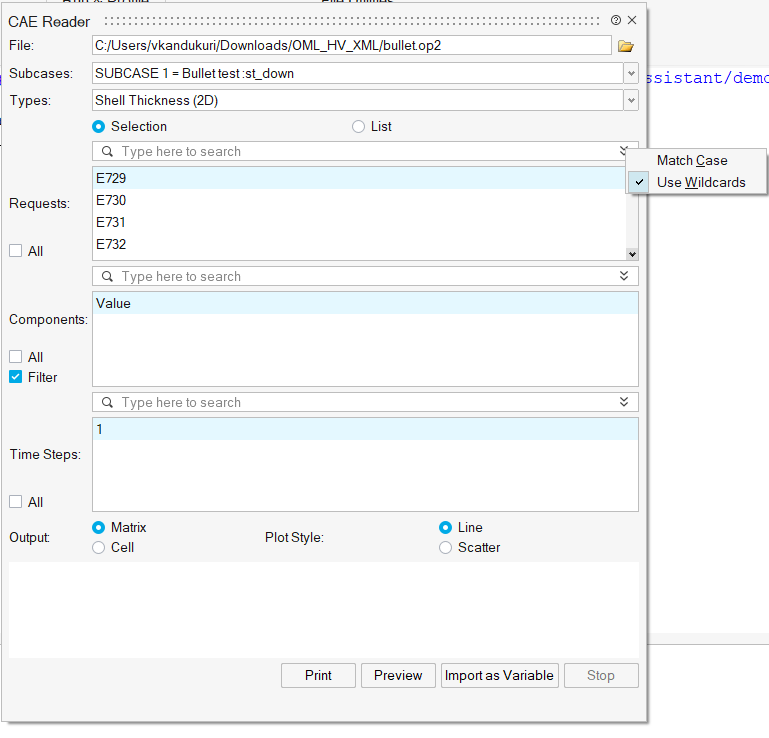Click search magnifier icon in Requests filter
The width and height of the screenshot is (769, 738).
(107, 152)
